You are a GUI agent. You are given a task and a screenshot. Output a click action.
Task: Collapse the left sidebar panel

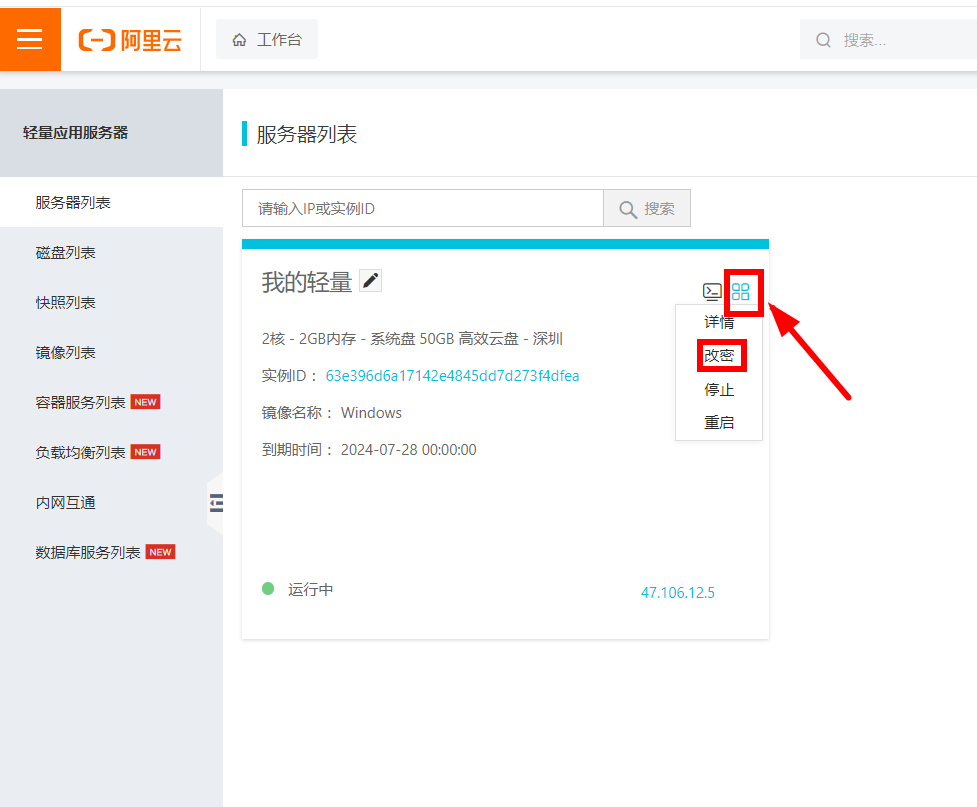(216, 503)
